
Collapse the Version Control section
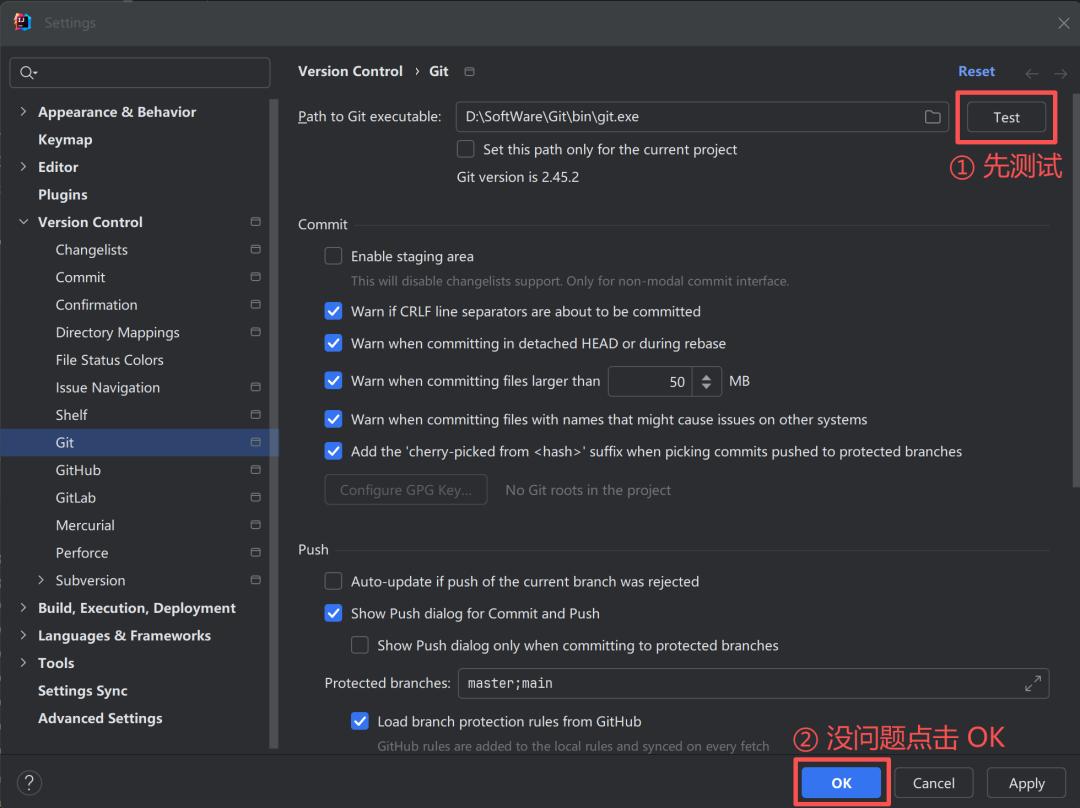click(23, 222)
